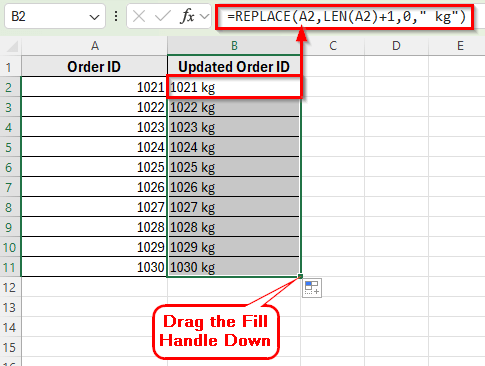Select cell showing '1030 kg'
The width and height of the screenshot is (485, 366).
point(234,267)
